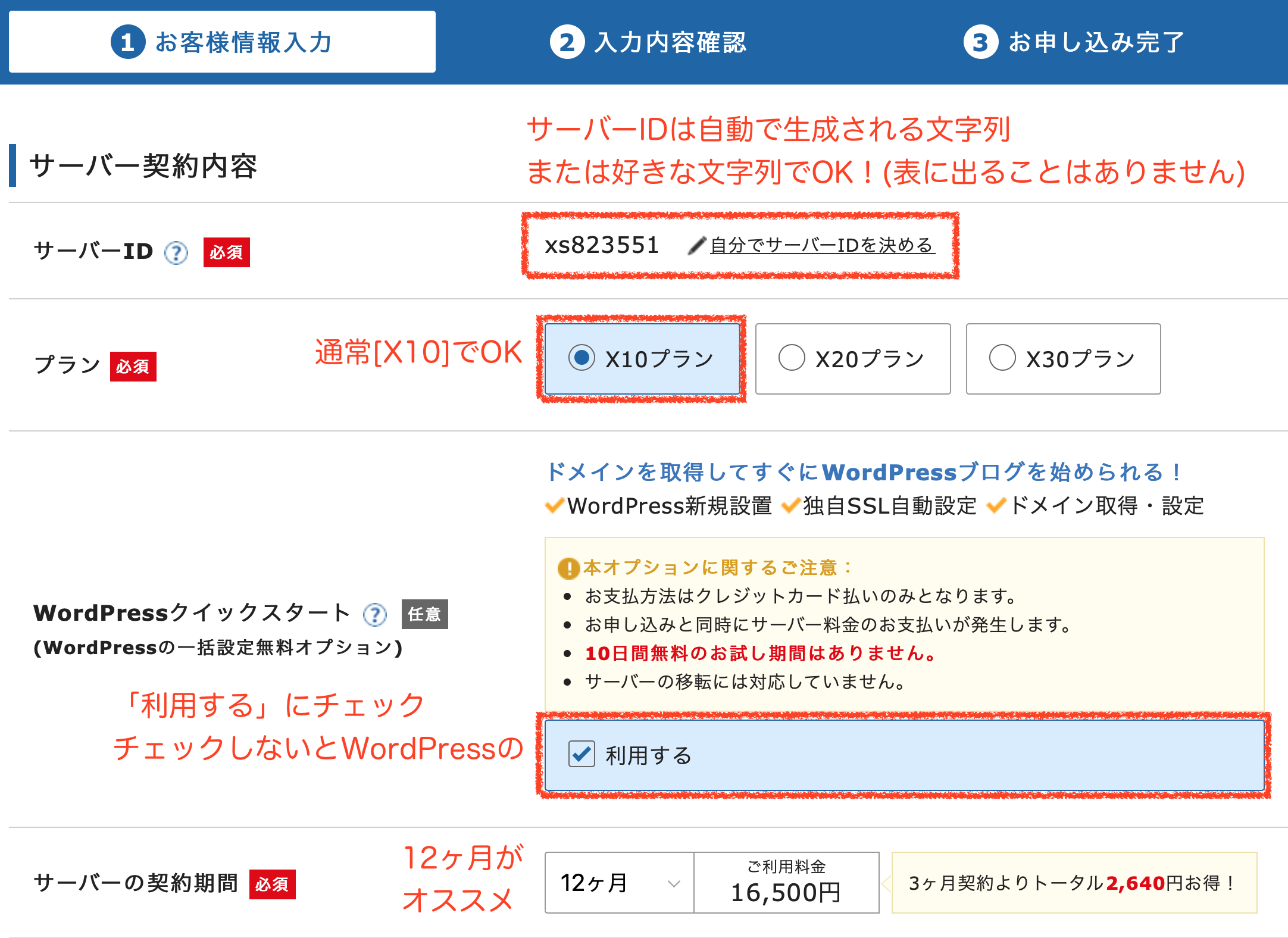
Task: Click the WordPress新規設置 feature text
Action: (670, 506)
